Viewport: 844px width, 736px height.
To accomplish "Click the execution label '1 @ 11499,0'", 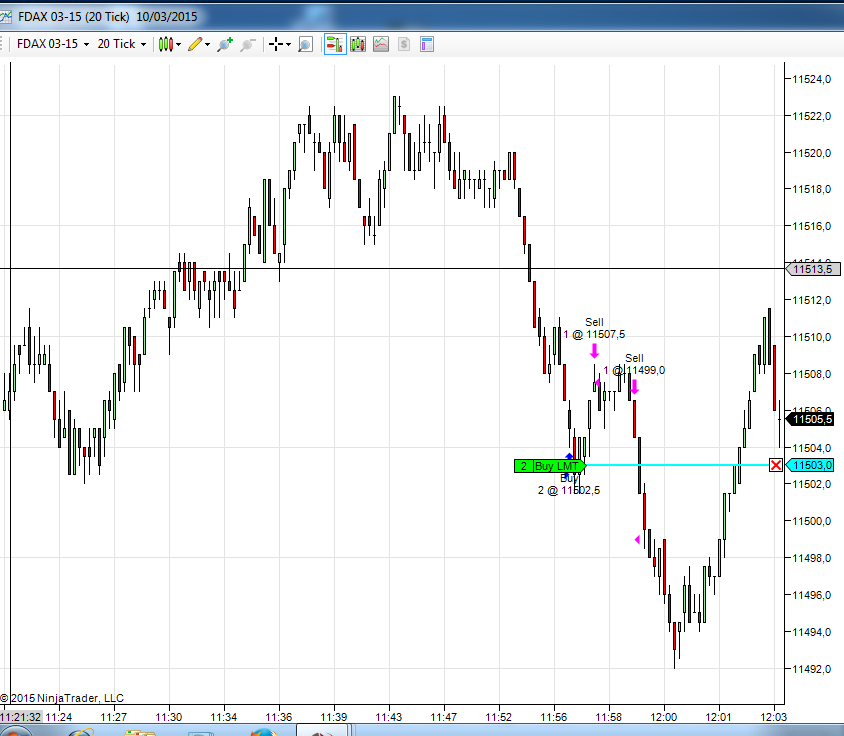I will point(634,370).
